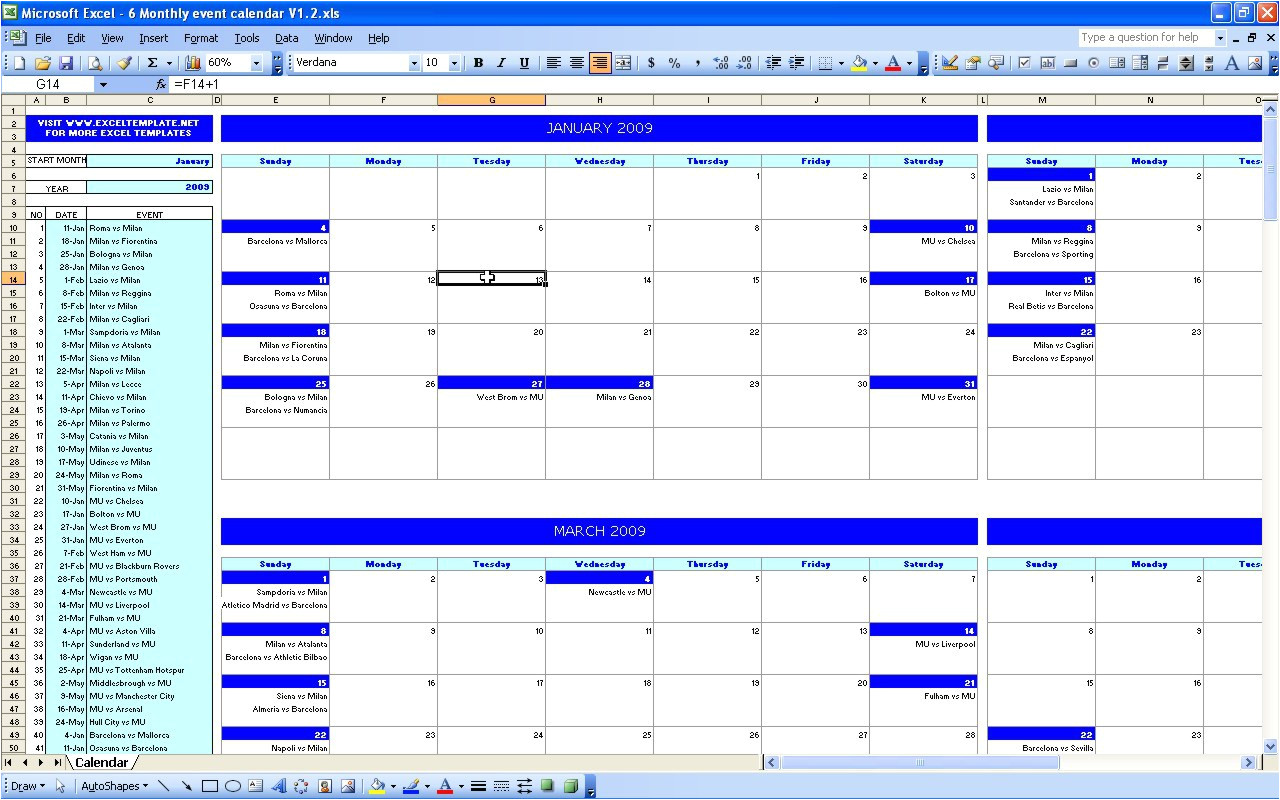Open Print Preview from the toolbar

[x=95, y=63]
